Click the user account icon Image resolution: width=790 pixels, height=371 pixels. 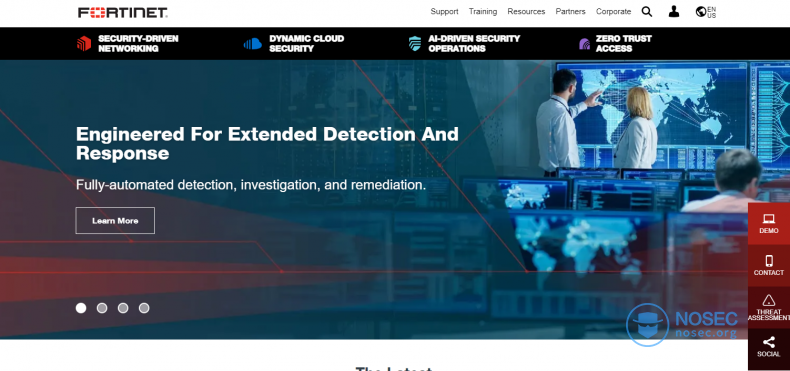pyautogui.click(x=674, y=12)
